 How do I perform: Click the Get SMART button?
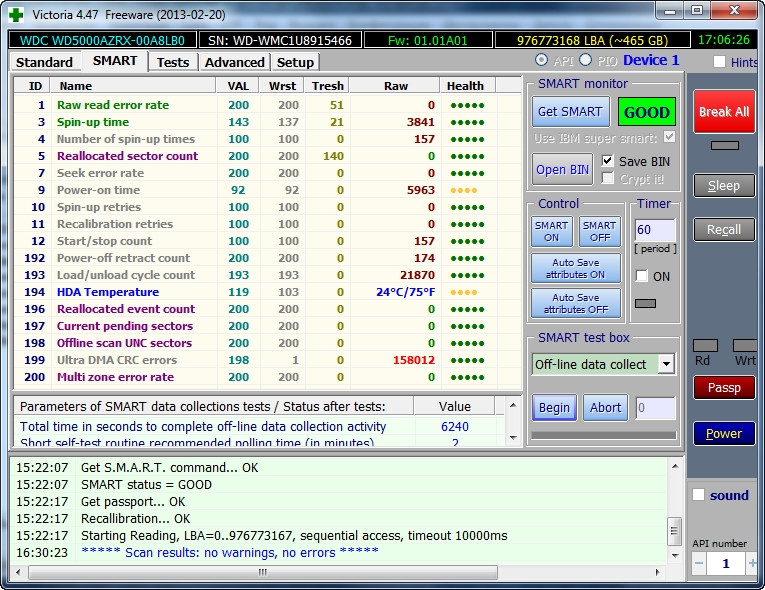click(569, 112)
